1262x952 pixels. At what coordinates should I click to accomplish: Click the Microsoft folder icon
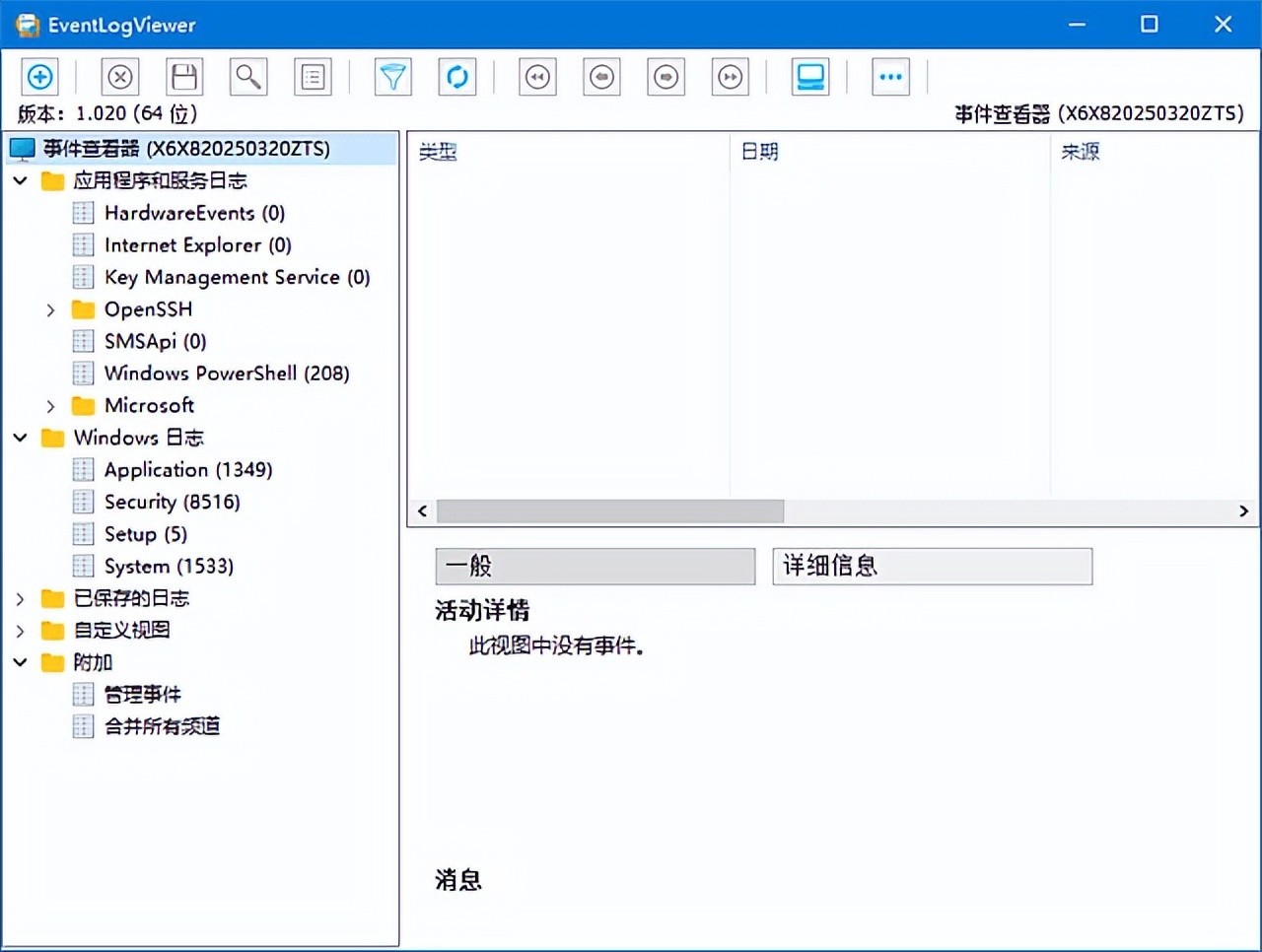pos(84,406)
